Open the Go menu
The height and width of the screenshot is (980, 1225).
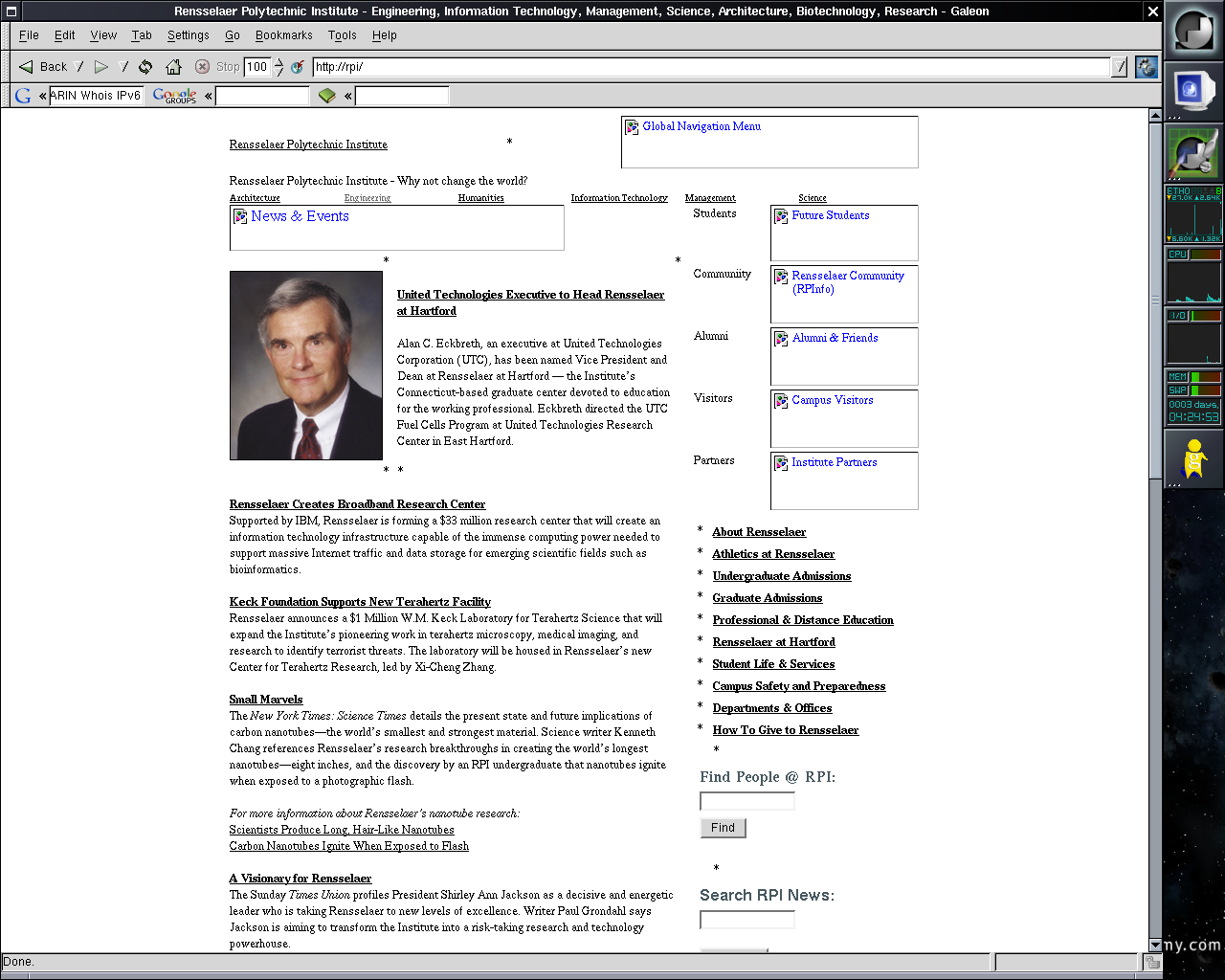[233, 35]
